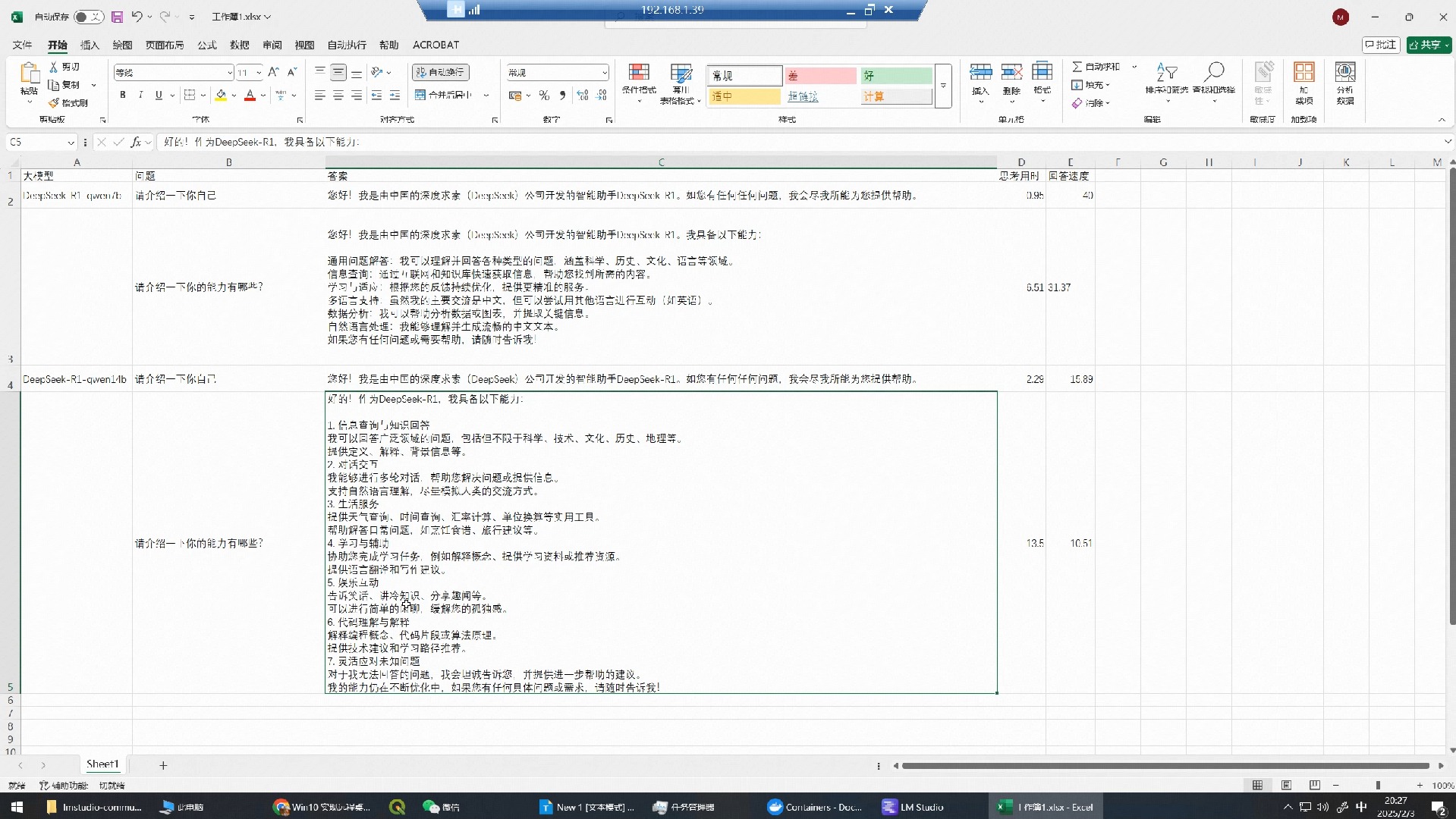The width and height of the screenshot is (1456, 819).
Task: Open Find and Select (查找和选择)
Action: 1214,82
